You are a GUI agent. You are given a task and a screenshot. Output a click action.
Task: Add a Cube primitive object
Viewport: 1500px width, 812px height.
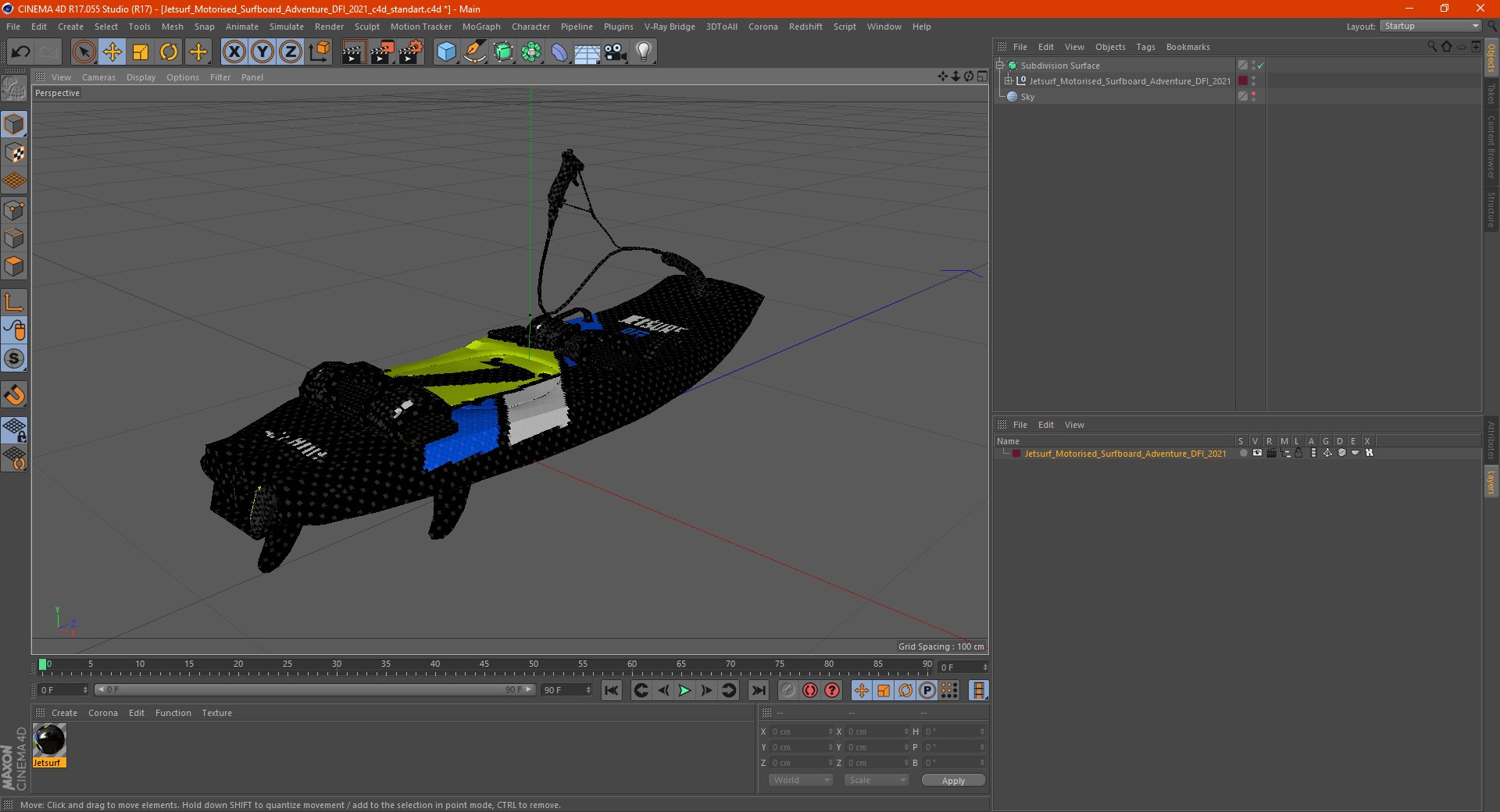pos(446,52)
